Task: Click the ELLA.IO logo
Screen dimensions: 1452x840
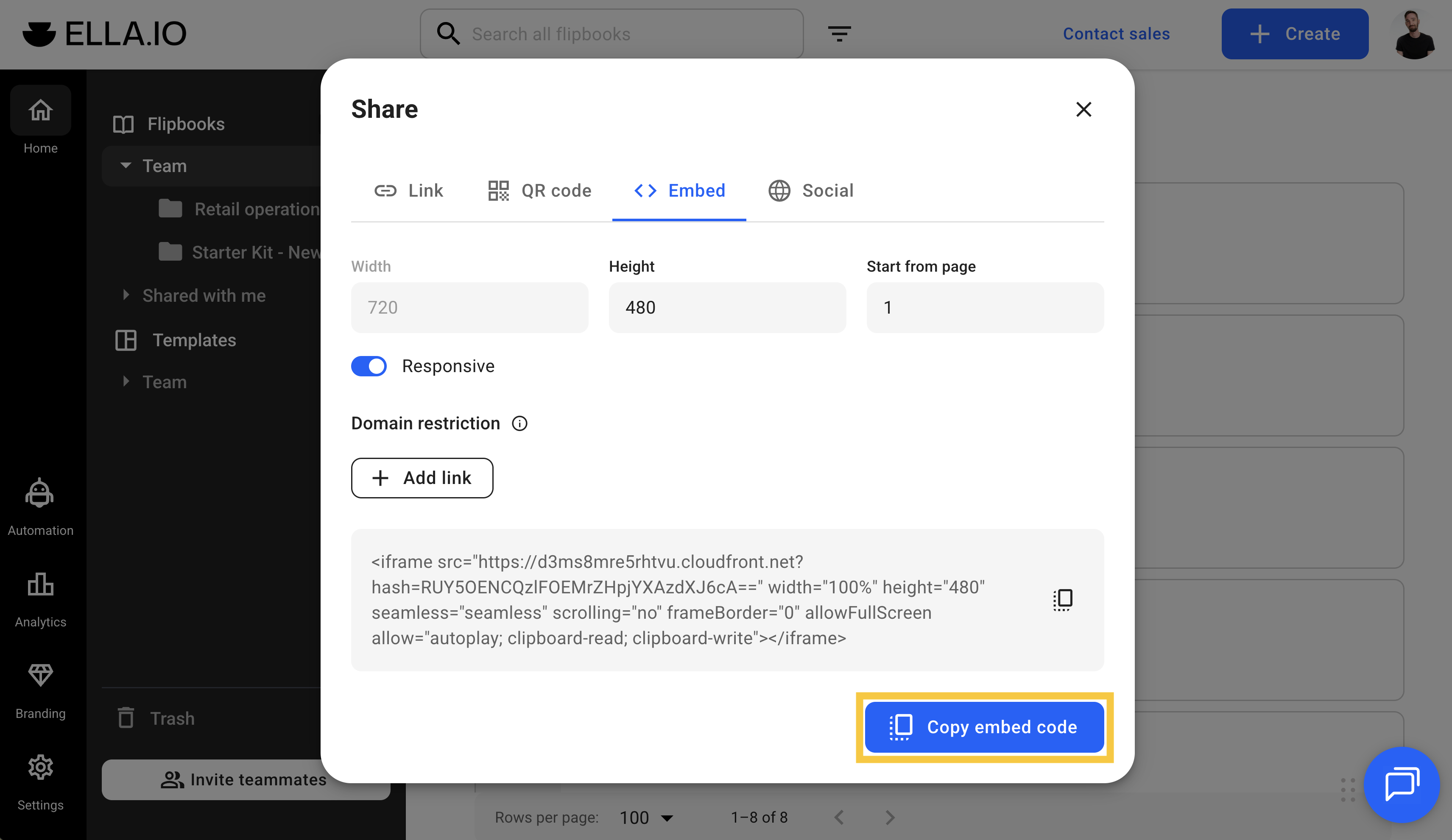Action: 104,33
